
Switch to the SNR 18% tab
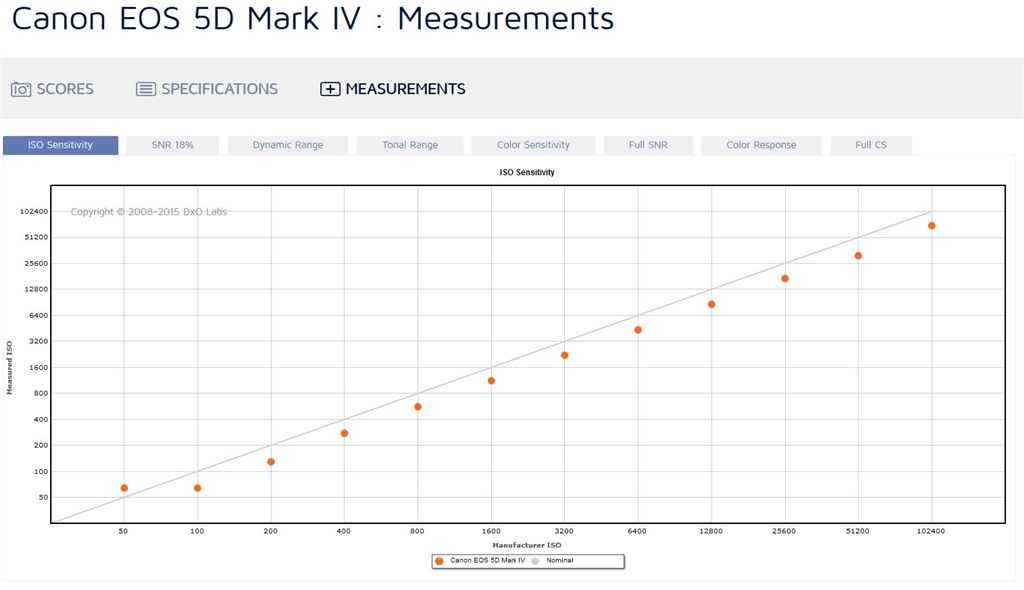[x=172, y=145]
